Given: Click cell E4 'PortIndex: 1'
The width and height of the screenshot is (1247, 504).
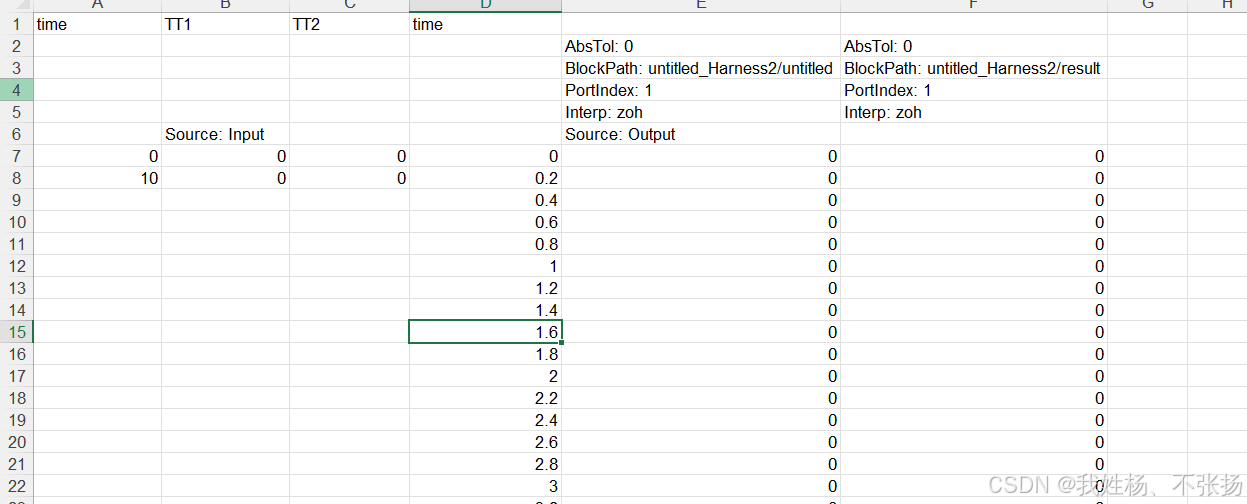Looking at the screenshot, I should coord(701,90).
